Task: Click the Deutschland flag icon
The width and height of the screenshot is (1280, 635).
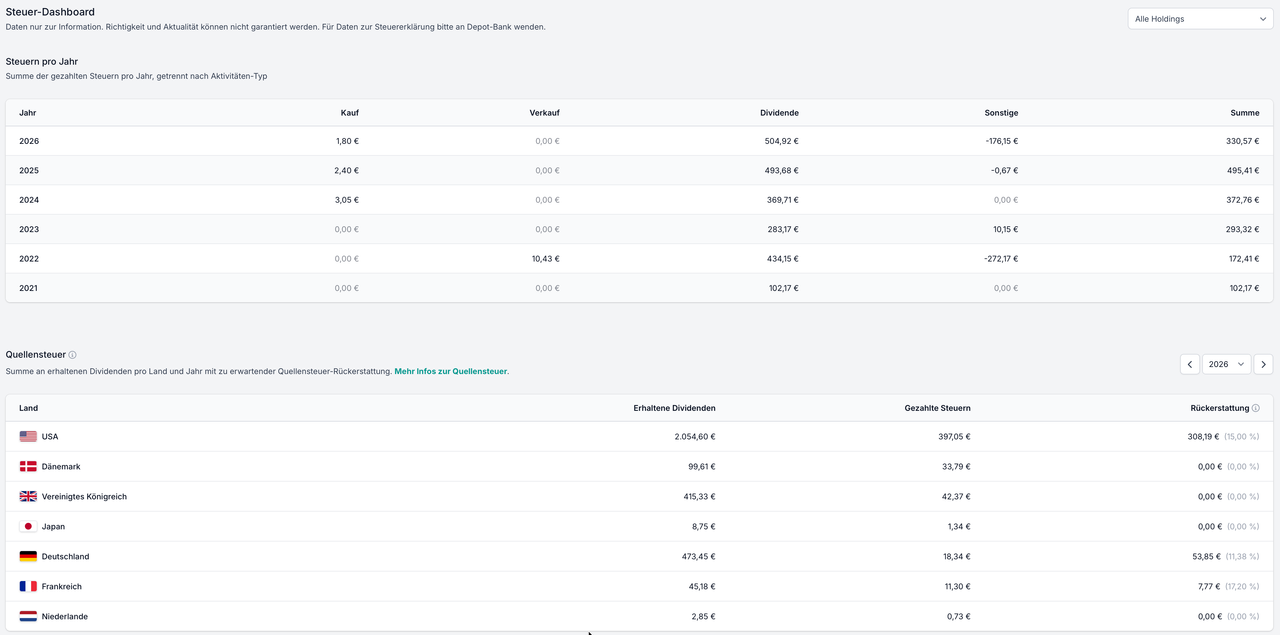Action: pos(28,557)
